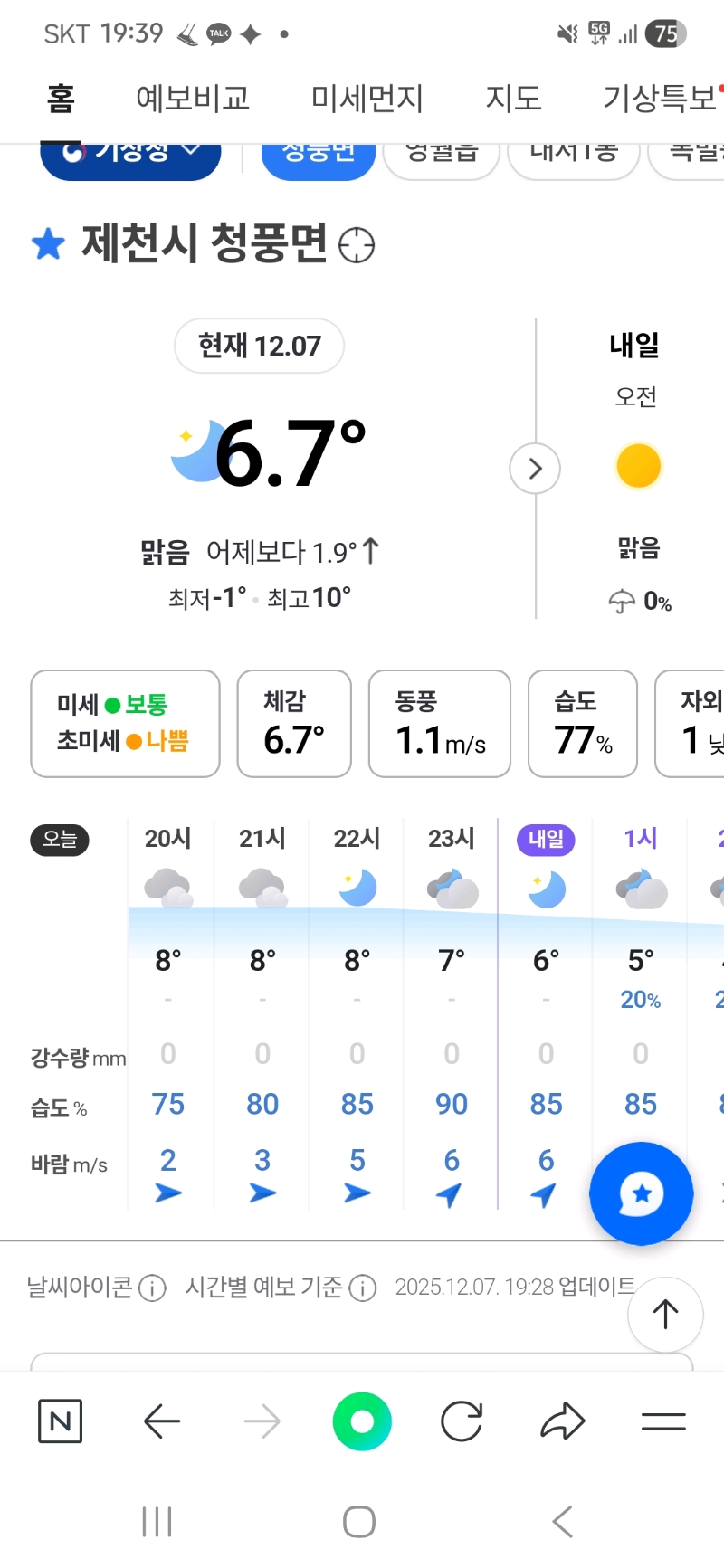Open the 시간별 예보 기준 info icon
The height and width of the screenshot is (1568, 724).
tap(363, 1288)
